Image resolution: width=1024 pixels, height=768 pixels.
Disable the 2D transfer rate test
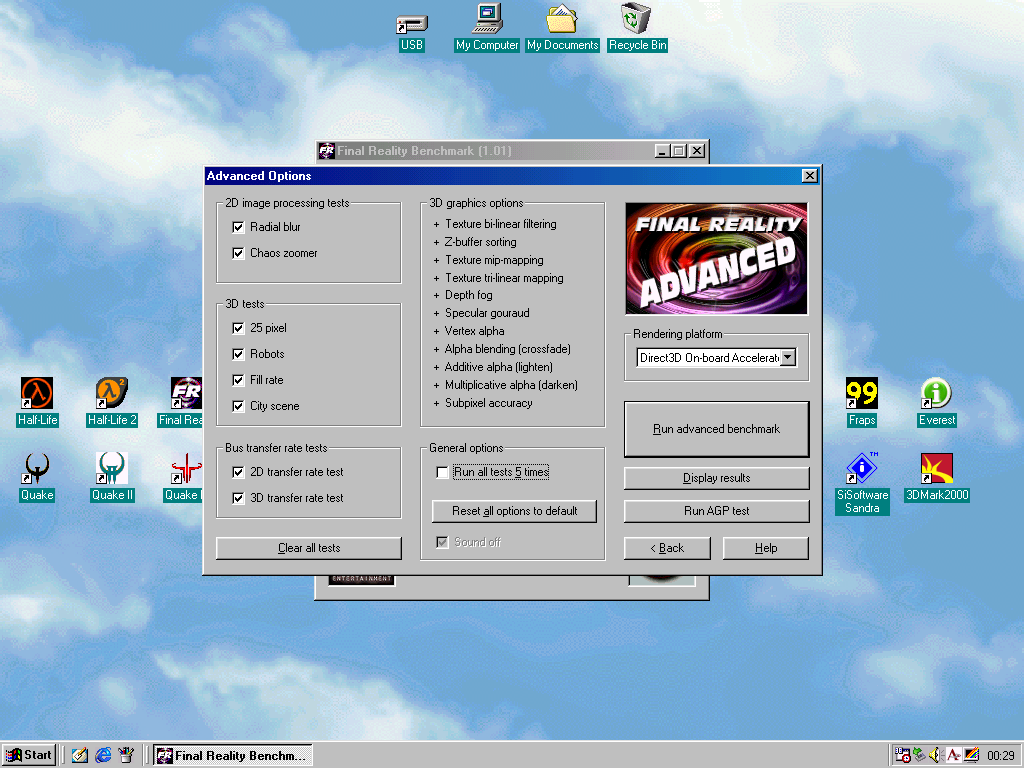click(238, 472)
